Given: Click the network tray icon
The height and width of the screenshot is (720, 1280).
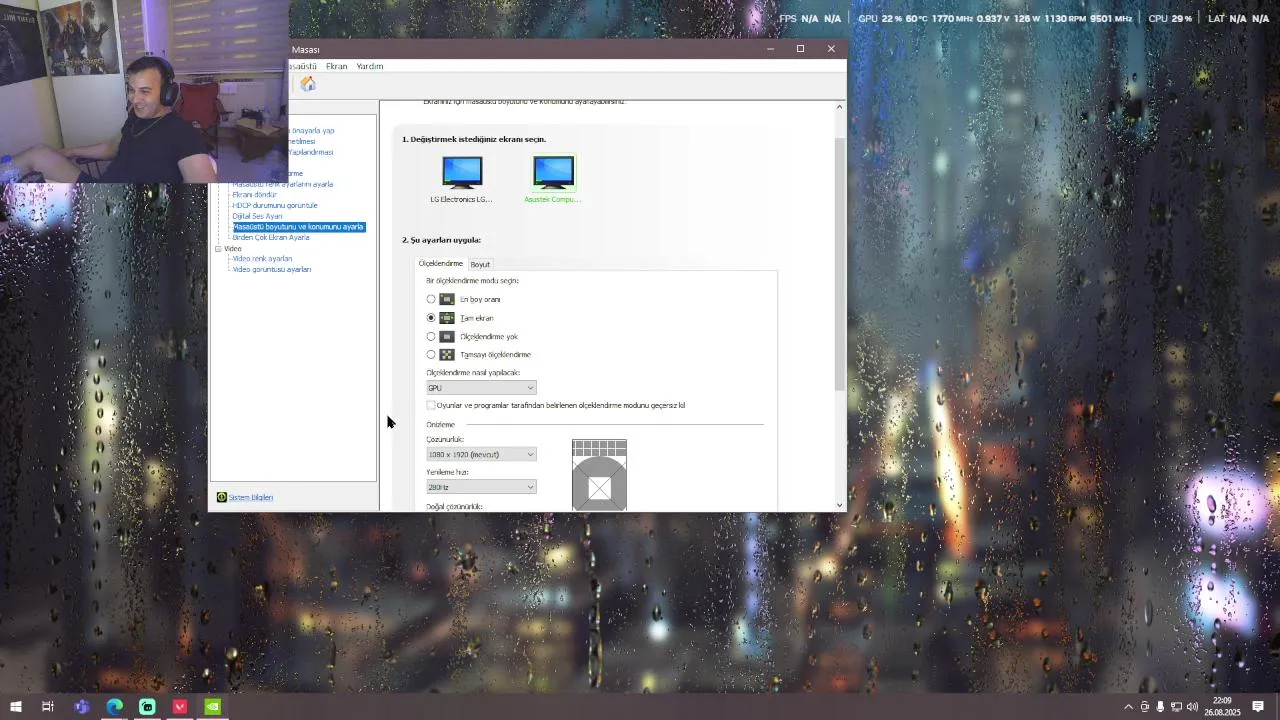Looking at the screenshot, I should 1176,707.
